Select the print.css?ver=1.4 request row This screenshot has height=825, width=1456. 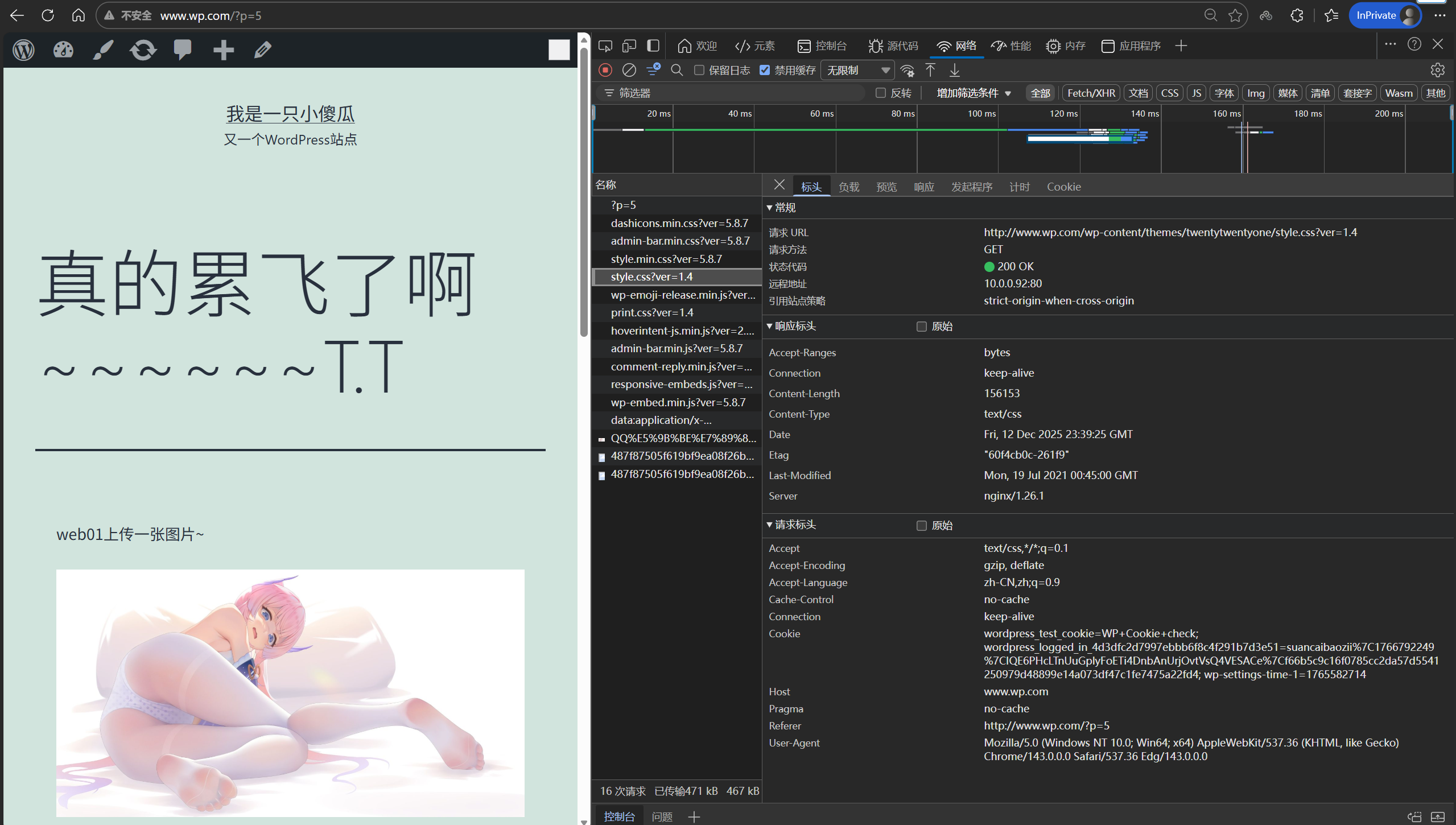[651, 312]
